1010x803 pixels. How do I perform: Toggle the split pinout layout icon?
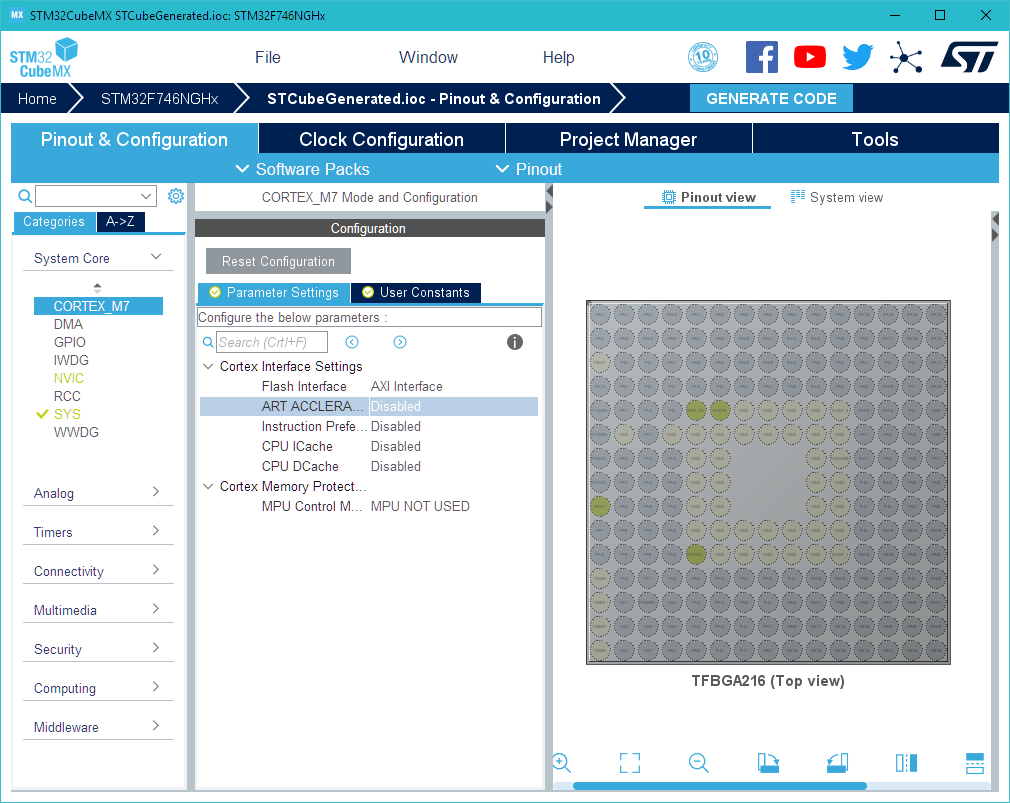tap(975, 763)
